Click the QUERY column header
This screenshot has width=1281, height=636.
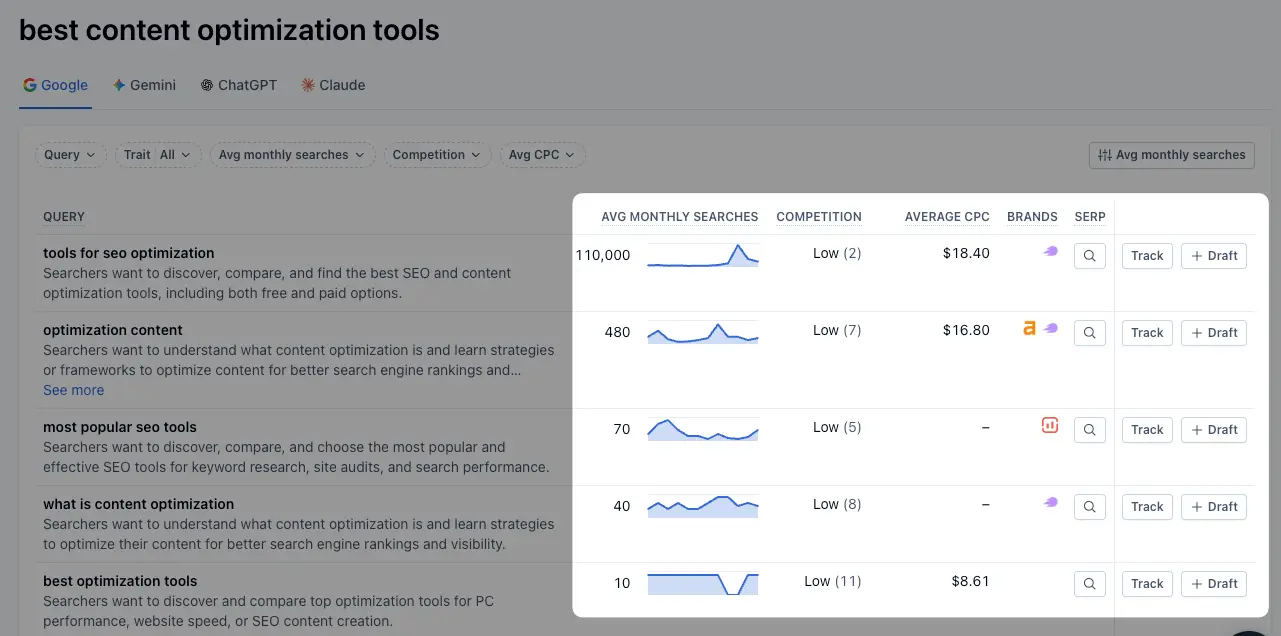click(64, 217)
